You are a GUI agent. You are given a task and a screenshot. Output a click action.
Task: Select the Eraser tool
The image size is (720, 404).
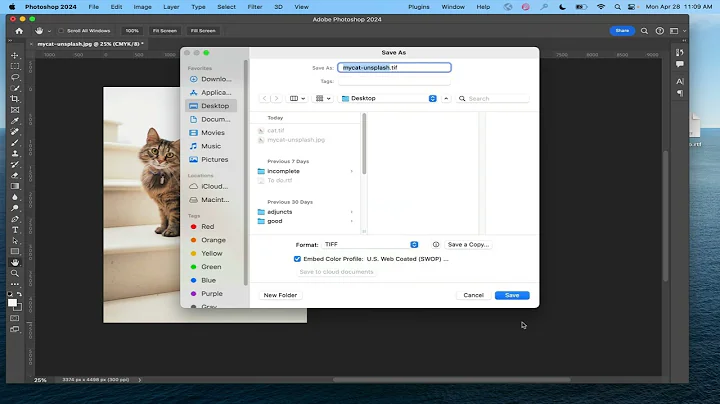[15, 175]
